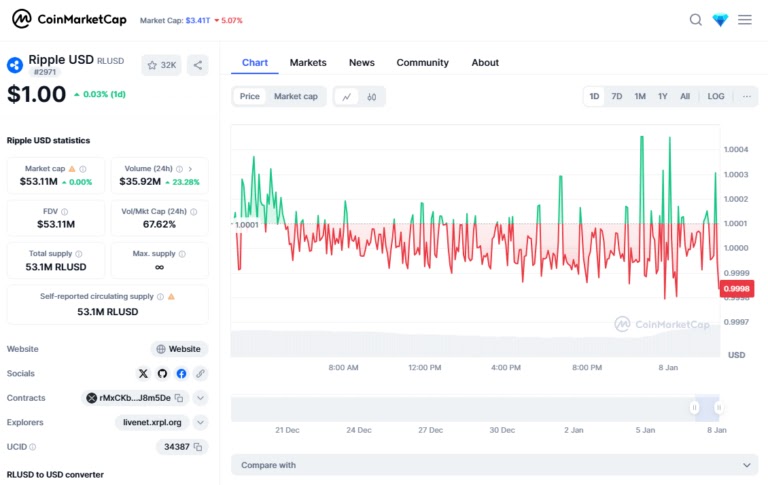Open the Community tab

coord(422,63)
